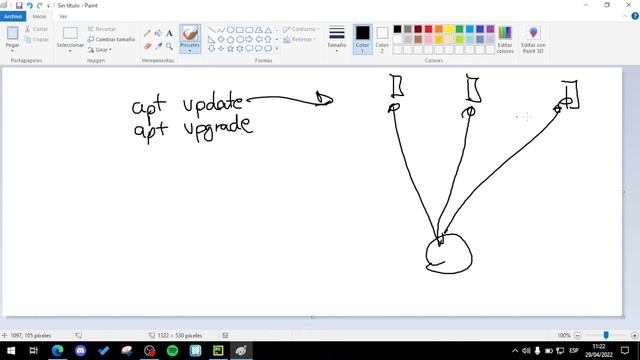
Task: Open the Relleno fill dropdown
Action: tap(300, 40)
